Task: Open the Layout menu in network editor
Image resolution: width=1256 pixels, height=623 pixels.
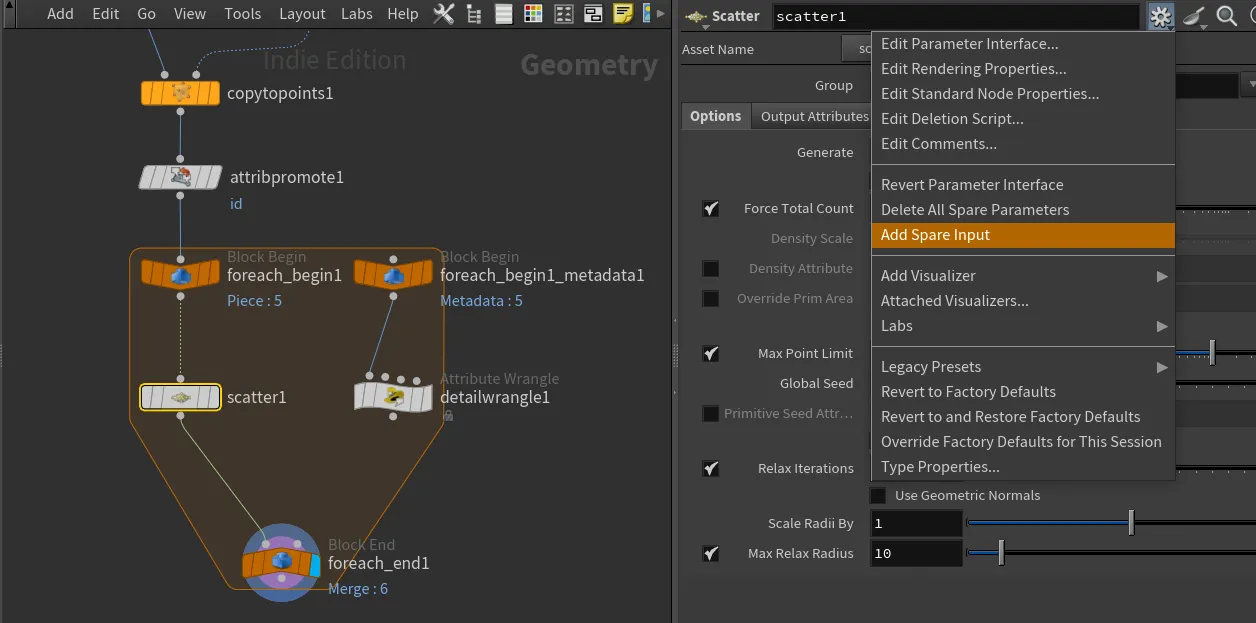Action: tap(302, 14)
